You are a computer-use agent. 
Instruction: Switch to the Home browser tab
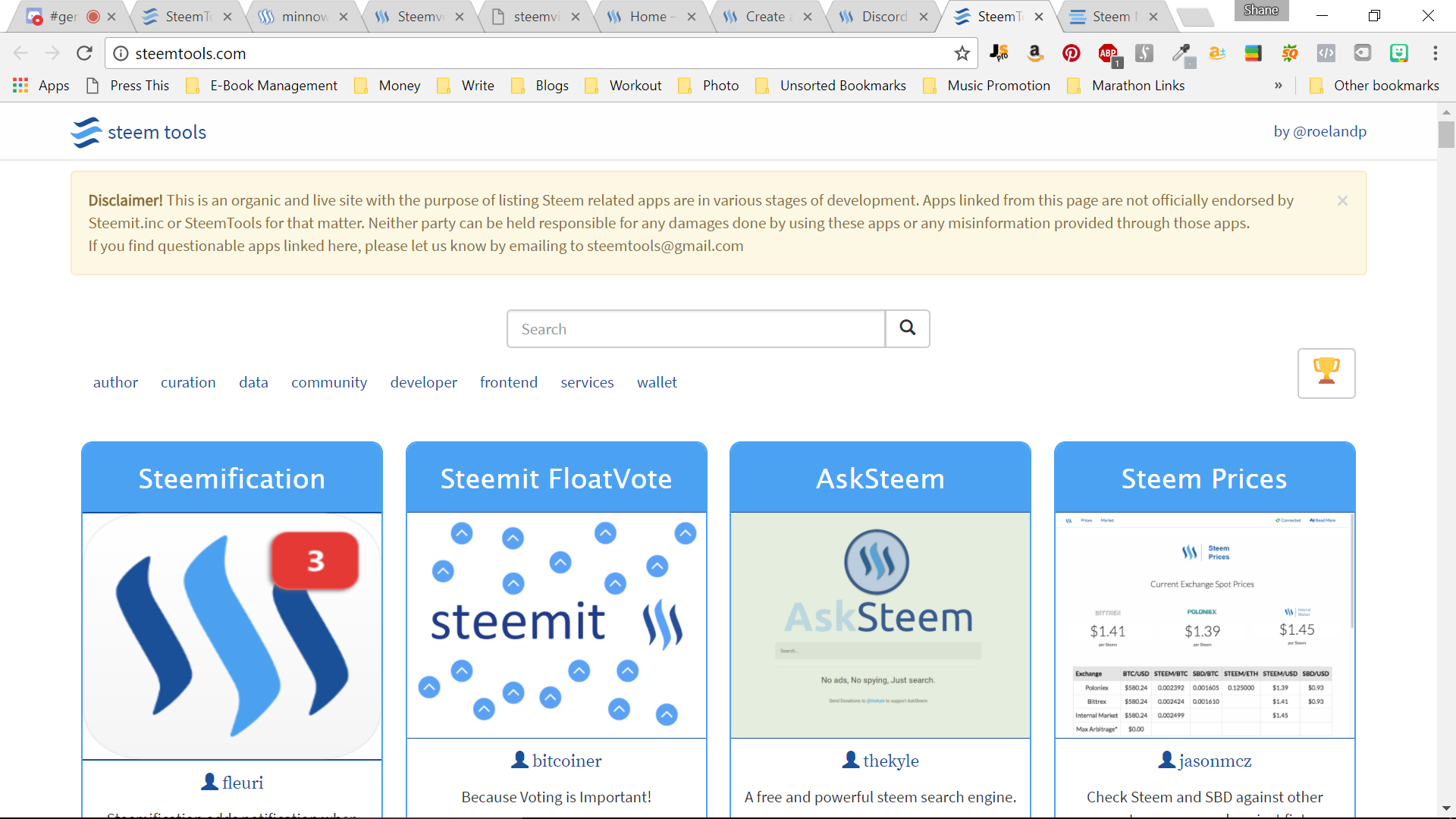pos(651,17)
